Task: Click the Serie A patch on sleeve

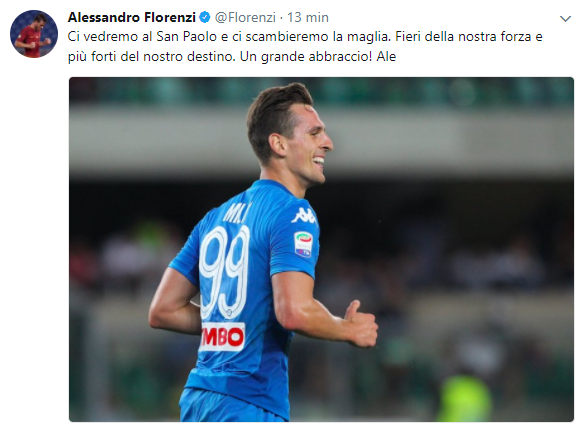Action: click(x=303, y=244)
